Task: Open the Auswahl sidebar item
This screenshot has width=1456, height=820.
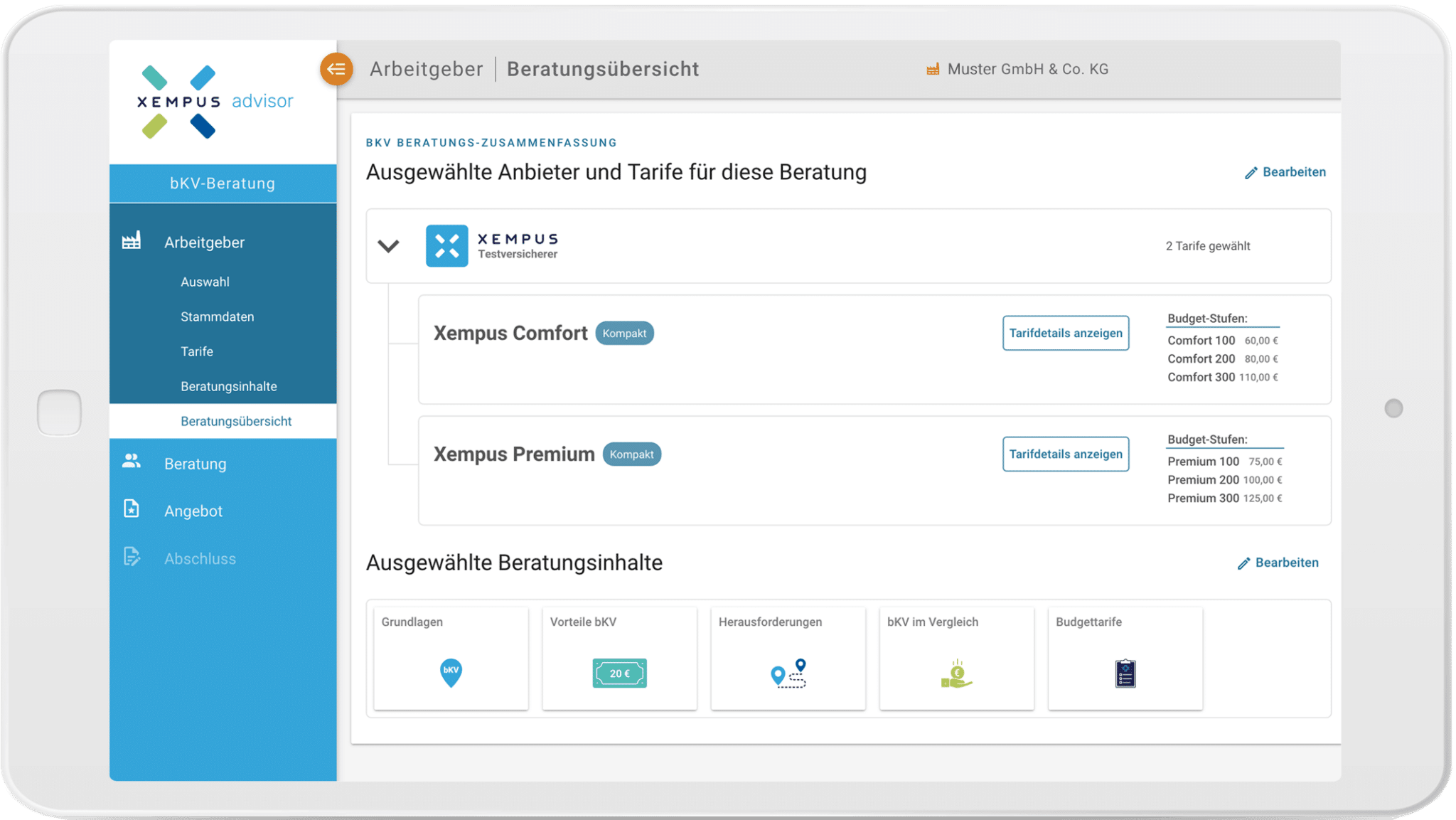Action: 205,282
